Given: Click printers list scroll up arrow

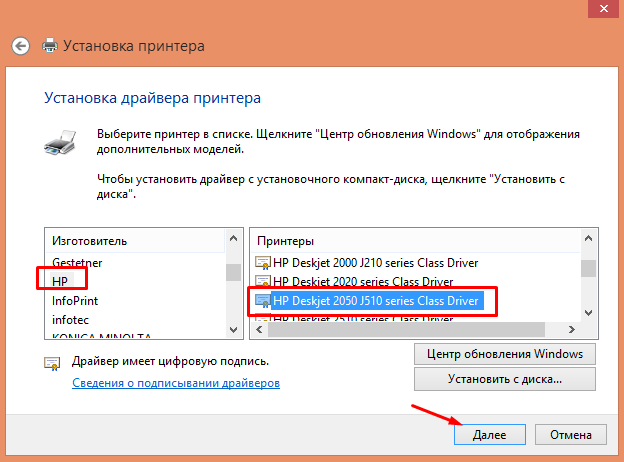Looking at the screenshot, I should (x=588, y=239).
